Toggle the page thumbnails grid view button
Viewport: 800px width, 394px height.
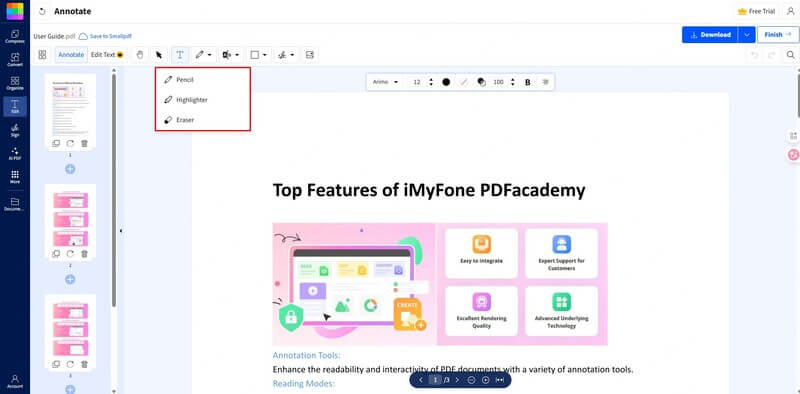(x=42, y=55)
